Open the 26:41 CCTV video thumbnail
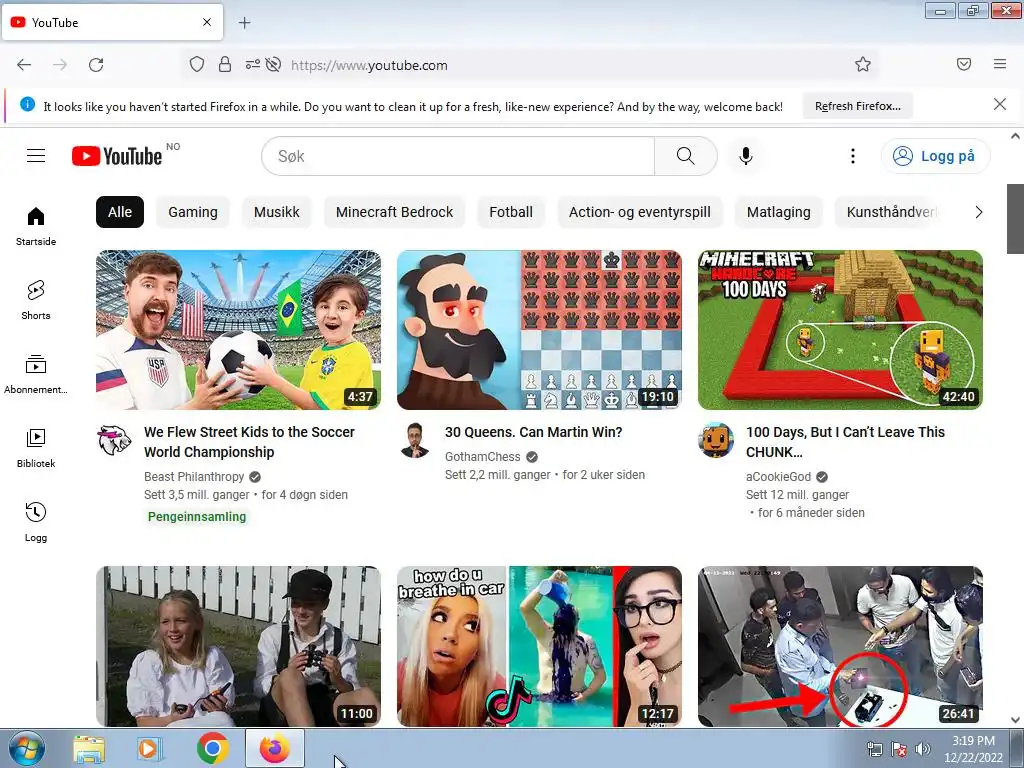This screenshot has height=768, width=1024. pyautogui.click(x=840, y=647)
